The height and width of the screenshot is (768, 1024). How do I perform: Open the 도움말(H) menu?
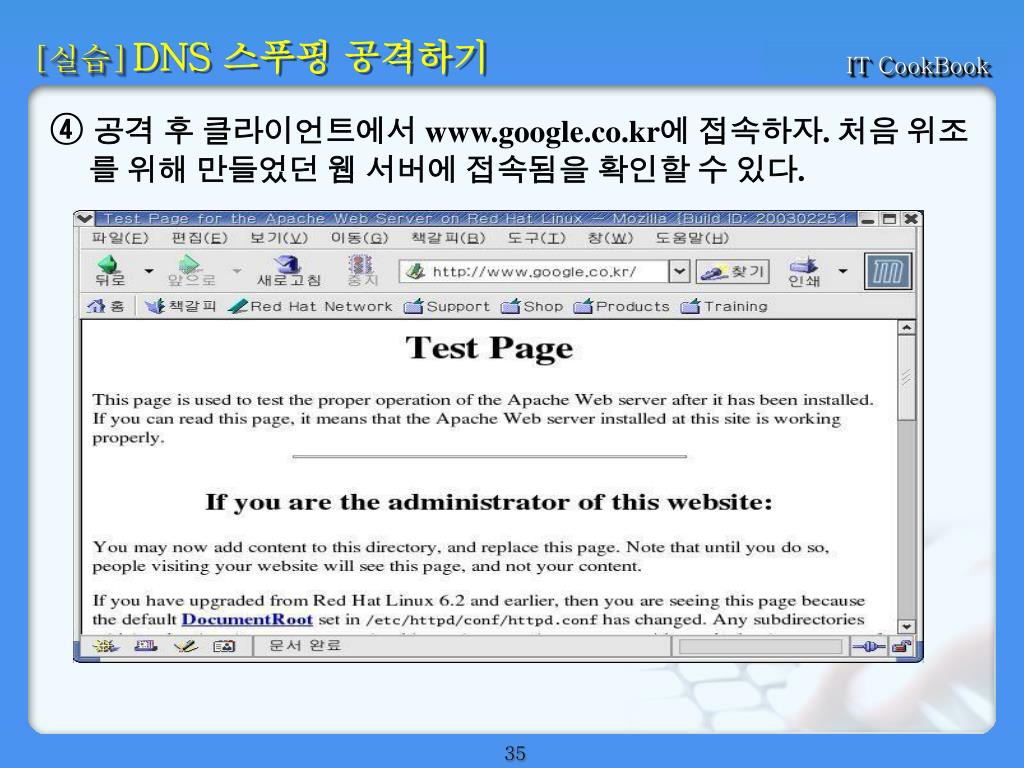point(692,238)
